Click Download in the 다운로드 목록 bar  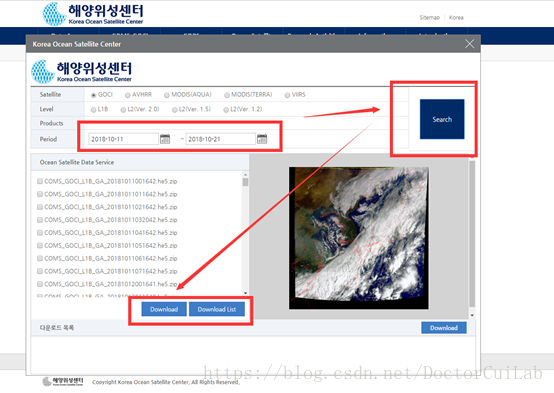444,328
